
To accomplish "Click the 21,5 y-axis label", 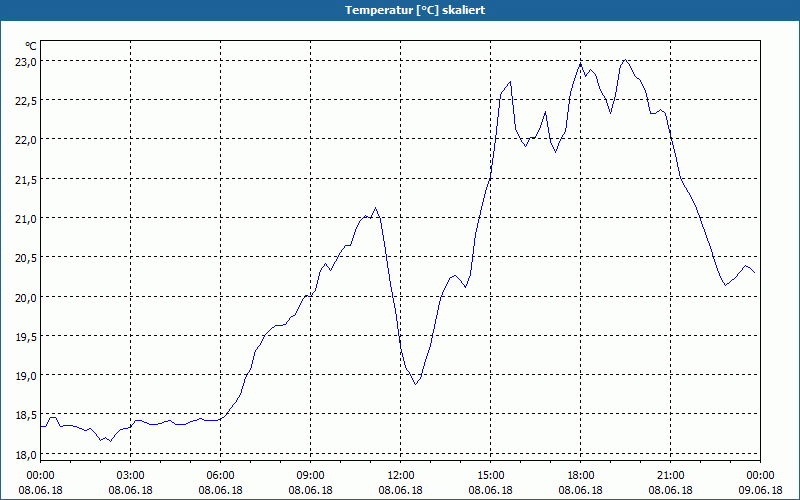I will (26, 179).
